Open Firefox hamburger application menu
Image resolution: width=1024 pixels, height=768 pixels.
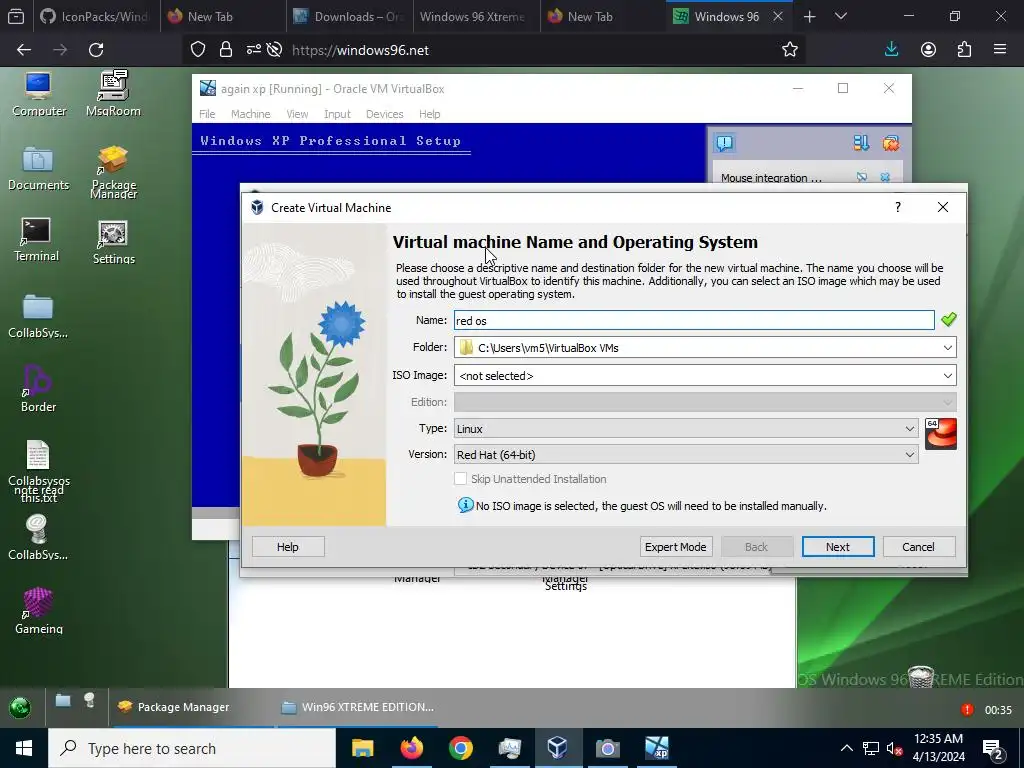coord(1000,50)
